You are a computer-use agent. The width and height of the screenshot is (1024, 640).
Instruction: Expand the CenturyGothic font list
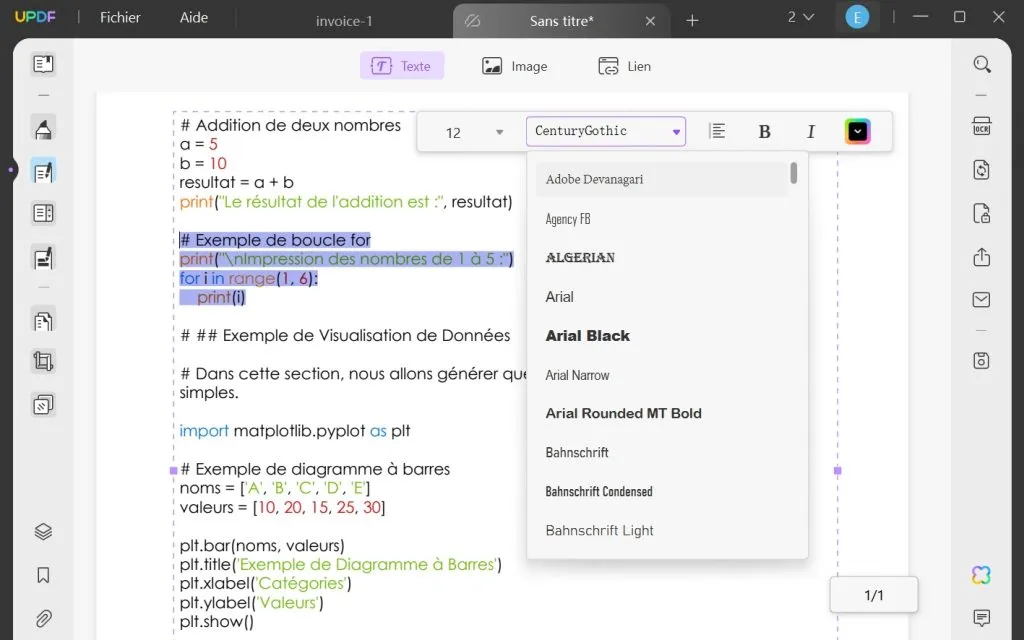(678, 131)
